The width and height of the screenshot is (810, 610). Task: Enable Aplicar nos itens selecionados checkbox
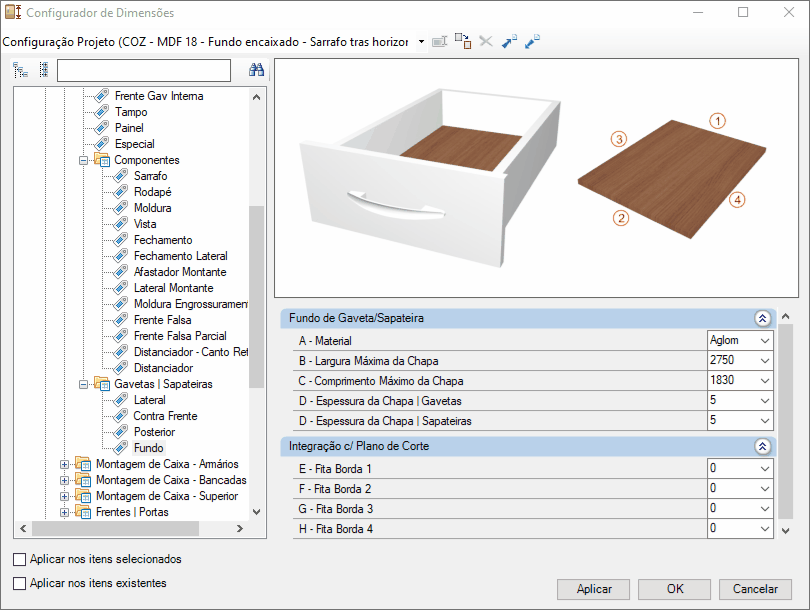20,559
